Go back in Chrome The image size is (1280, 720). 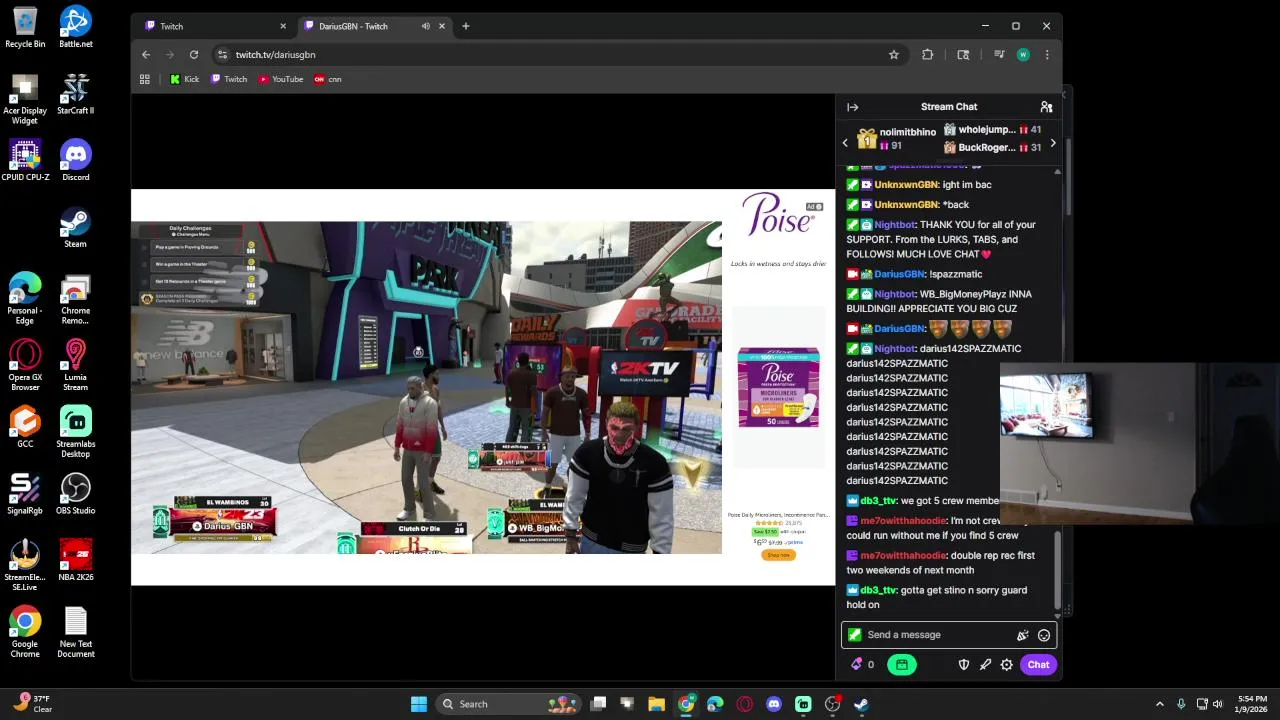click(146, 55)
